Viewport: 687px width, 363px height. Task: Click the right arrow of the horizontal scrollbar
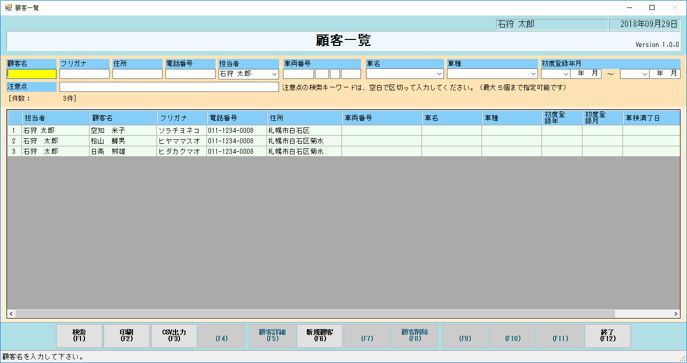pos(676,314)
